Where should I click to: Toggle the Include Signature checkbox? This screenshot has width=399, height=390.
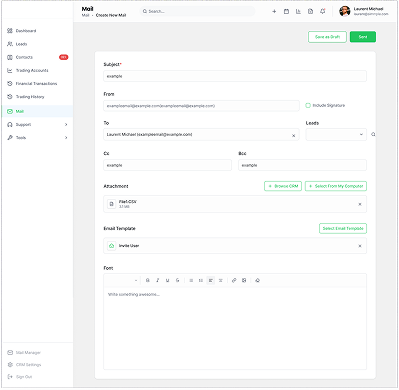(308, 105)
